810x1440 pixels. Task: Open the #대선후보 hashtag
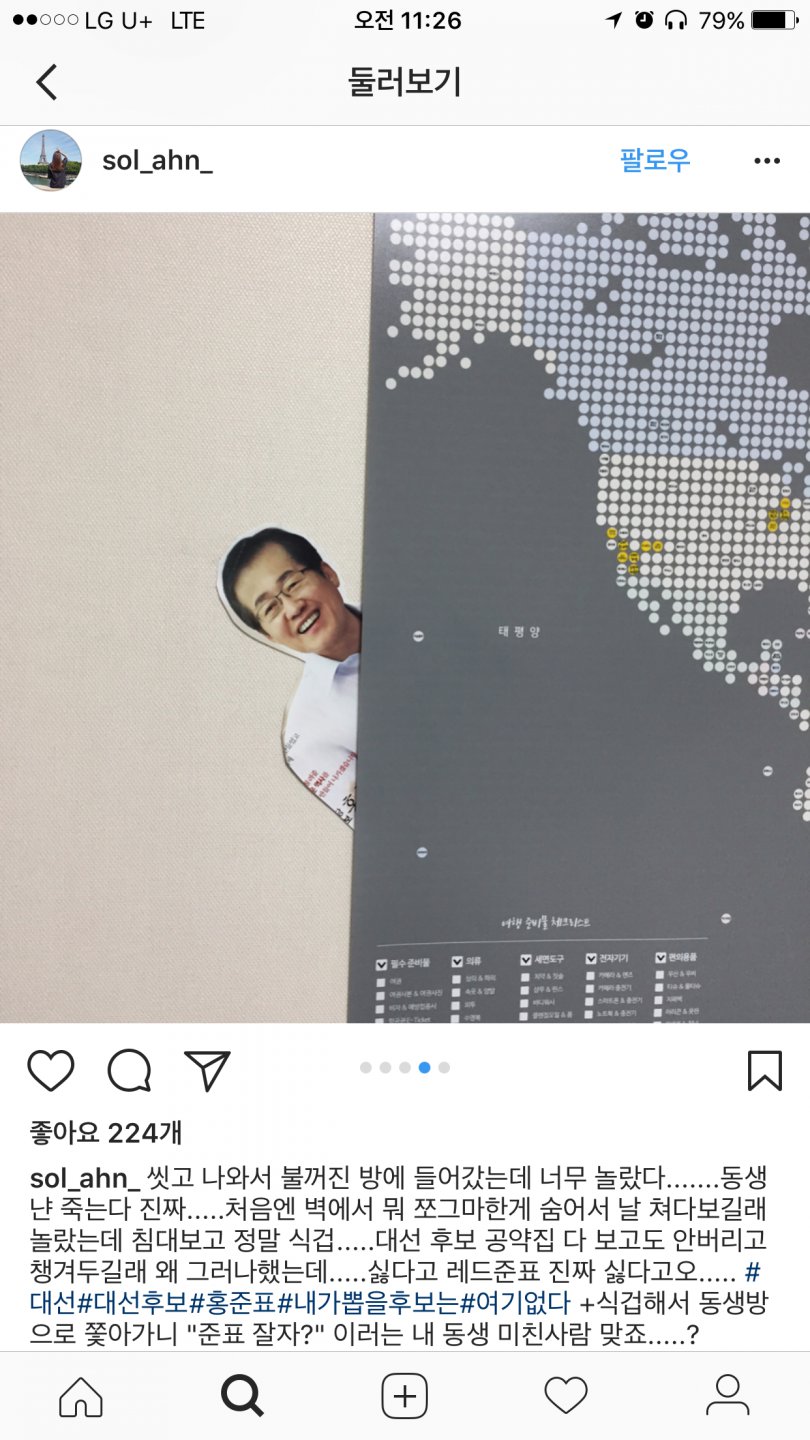click(133, 1303)
